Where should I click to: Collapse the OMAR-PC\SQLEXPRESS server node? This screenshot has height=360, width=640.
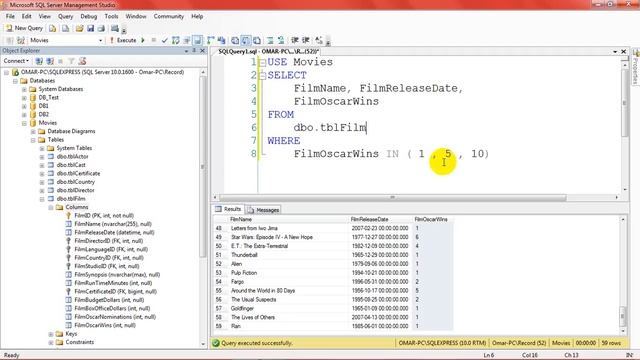click(x=6, y=72)
